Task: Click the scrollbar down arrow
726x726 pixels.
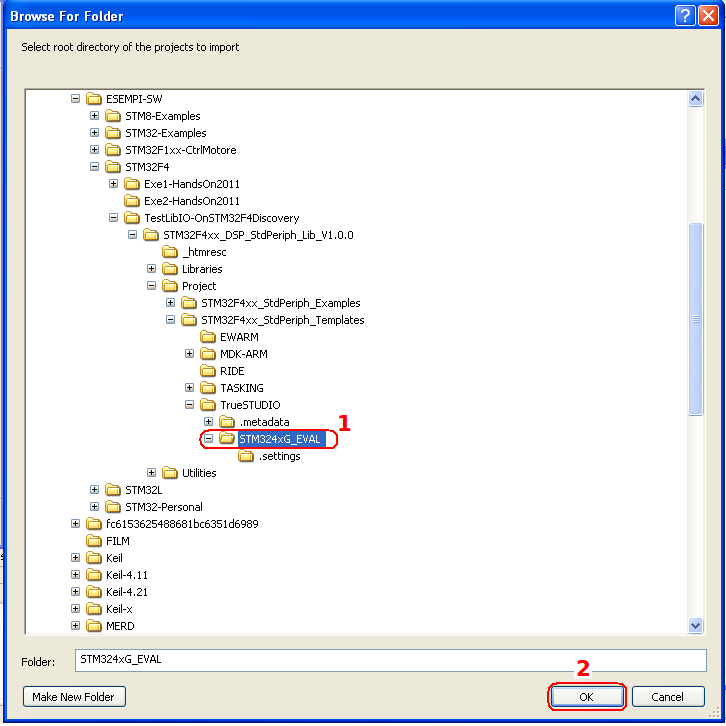Action: click(695, 626)
